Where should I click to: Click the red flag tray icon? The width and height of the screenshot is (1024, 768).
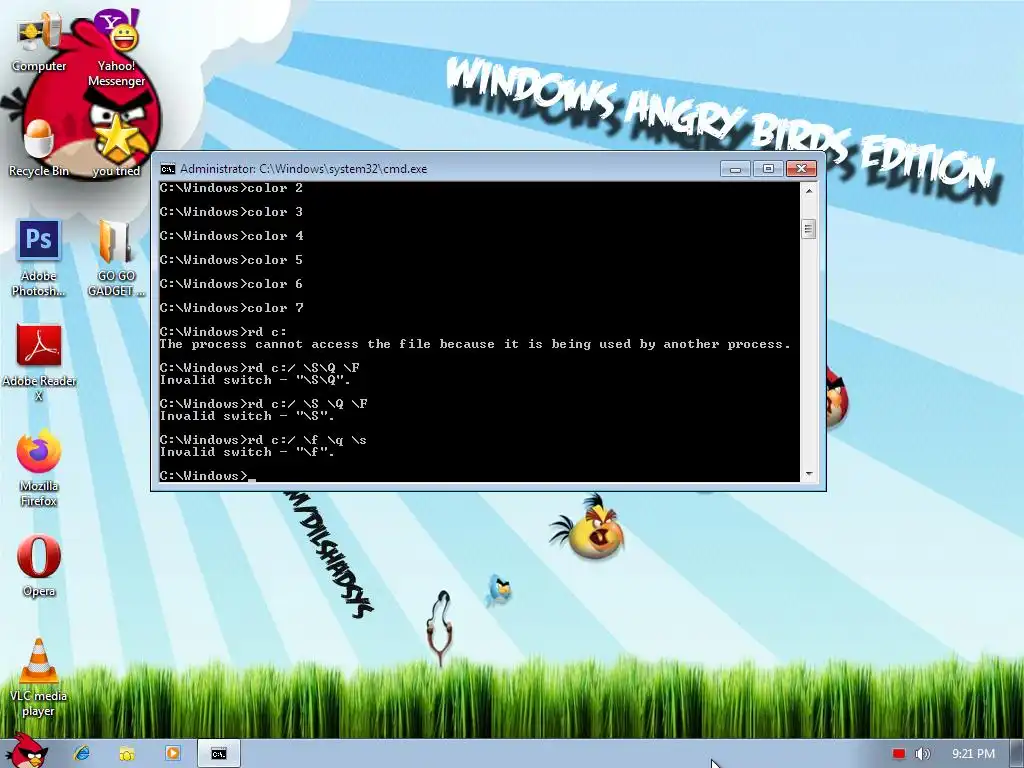899,754
